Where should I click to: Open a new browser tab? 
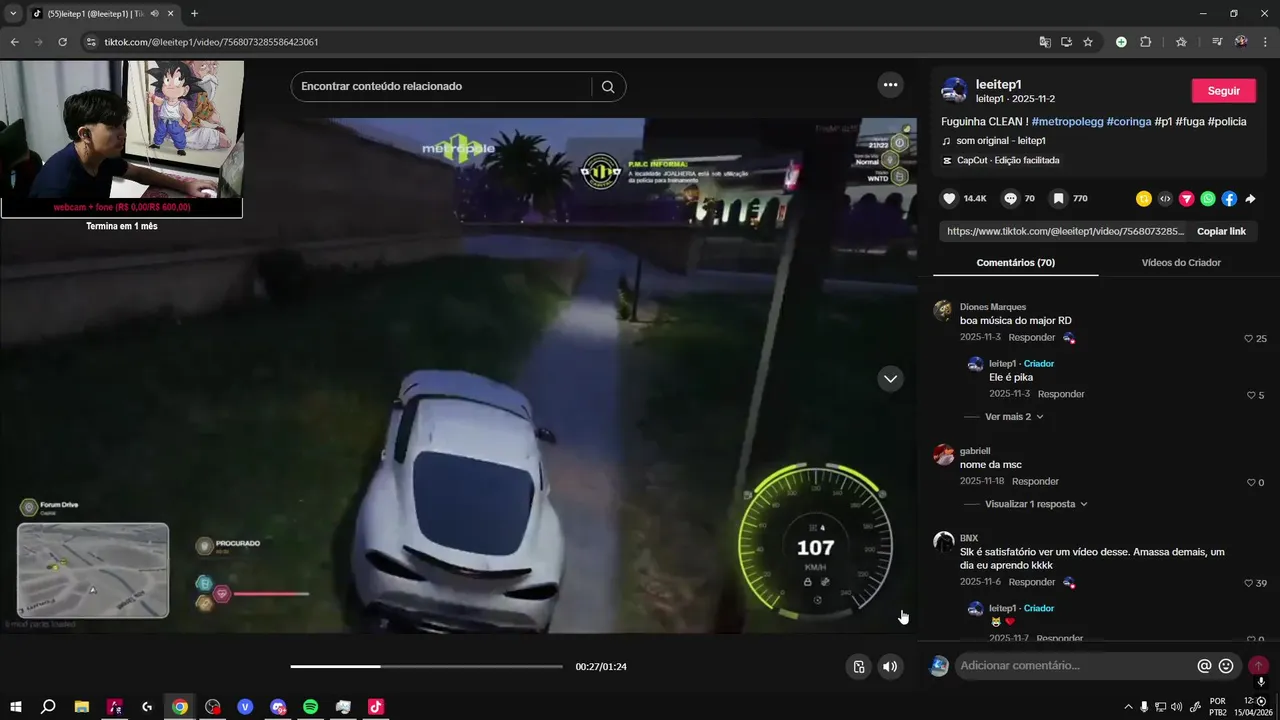click(194, 14)
